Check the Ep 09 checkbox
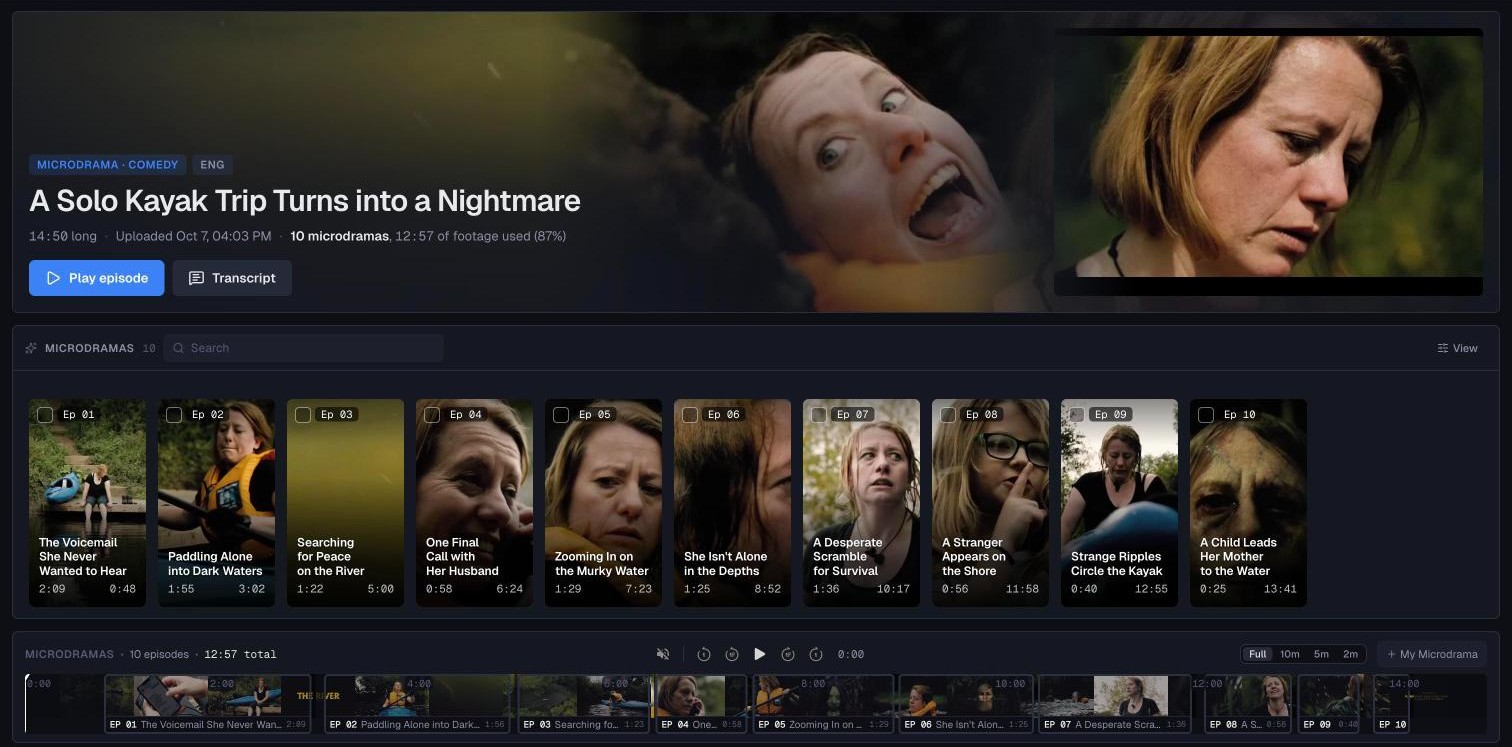This screenshot has width=1512, height=747. [x=1077, y=414]
